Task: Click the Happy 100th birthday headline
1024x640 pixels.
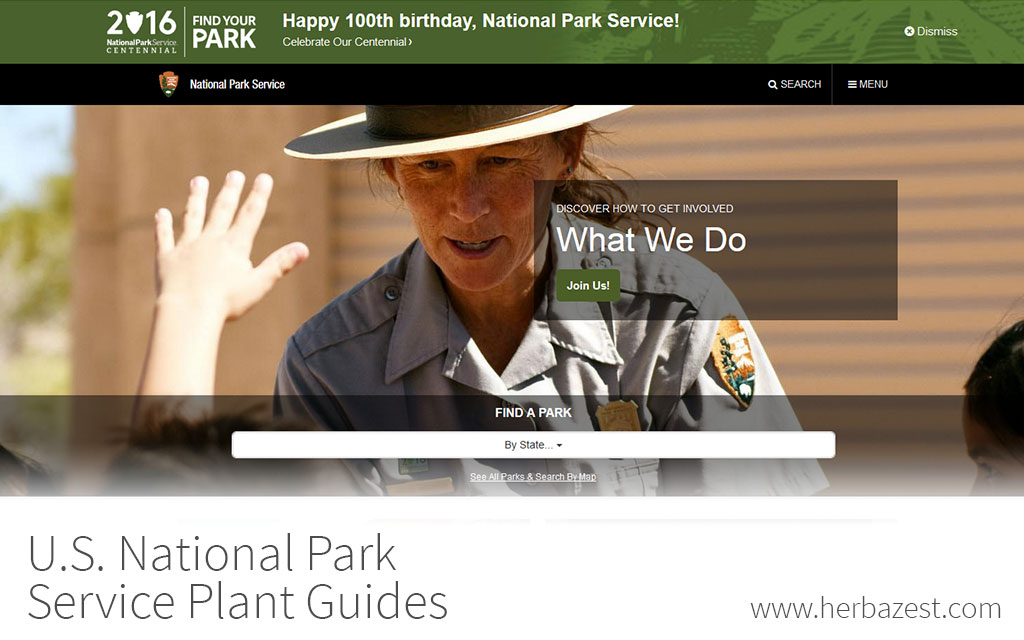Action: [481, 20]
